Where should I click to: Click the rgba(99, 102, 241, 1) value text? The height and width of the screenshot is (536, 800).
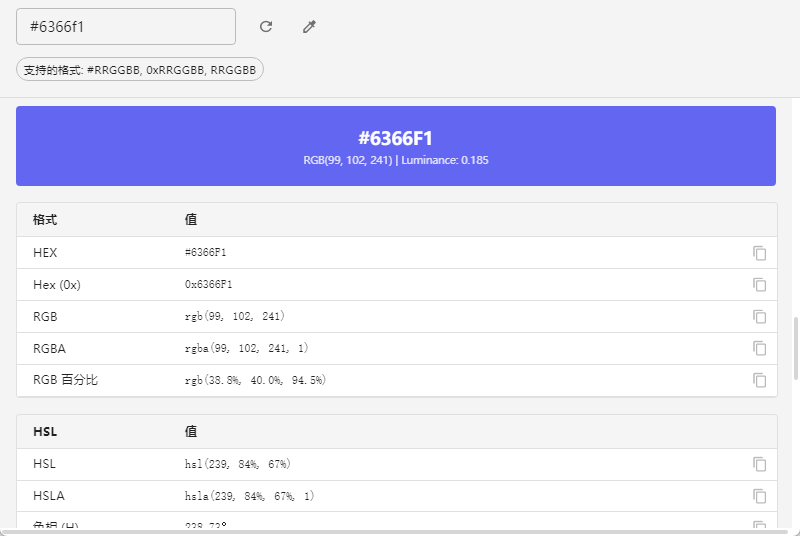point(247,349)
